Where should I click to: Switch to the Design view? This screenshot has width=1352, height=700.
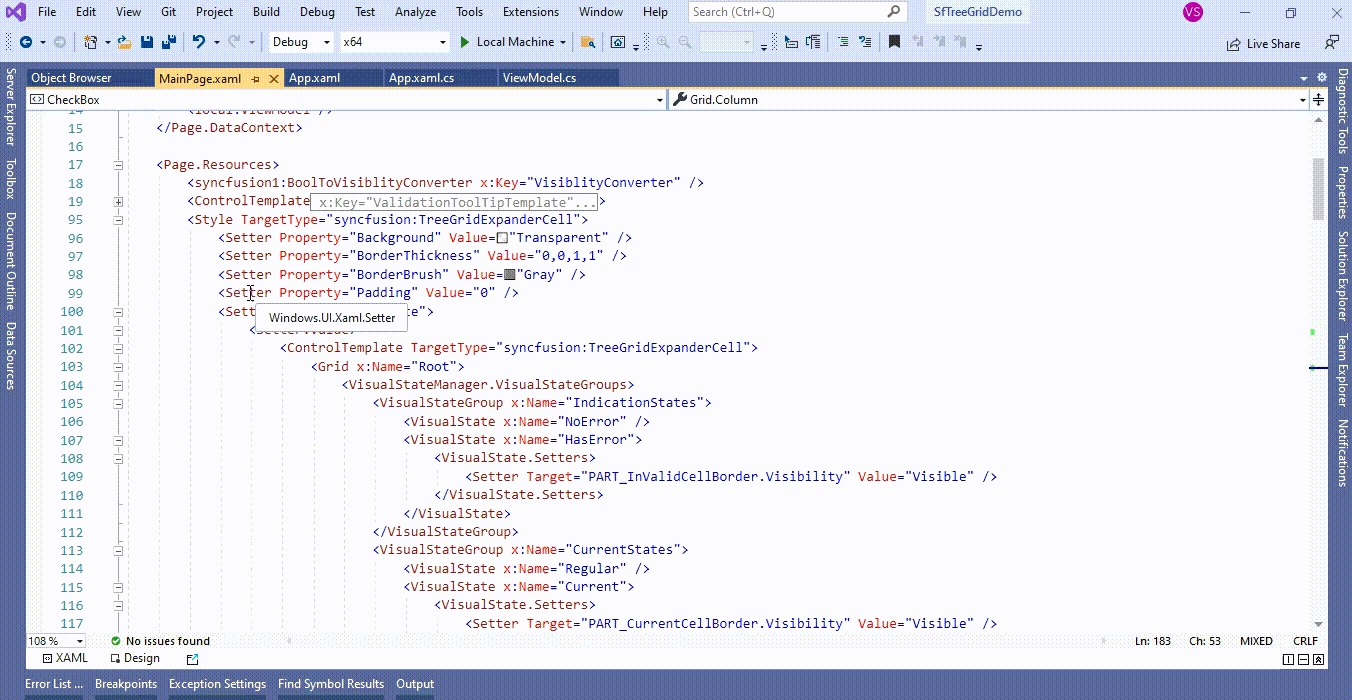point(135,658)
